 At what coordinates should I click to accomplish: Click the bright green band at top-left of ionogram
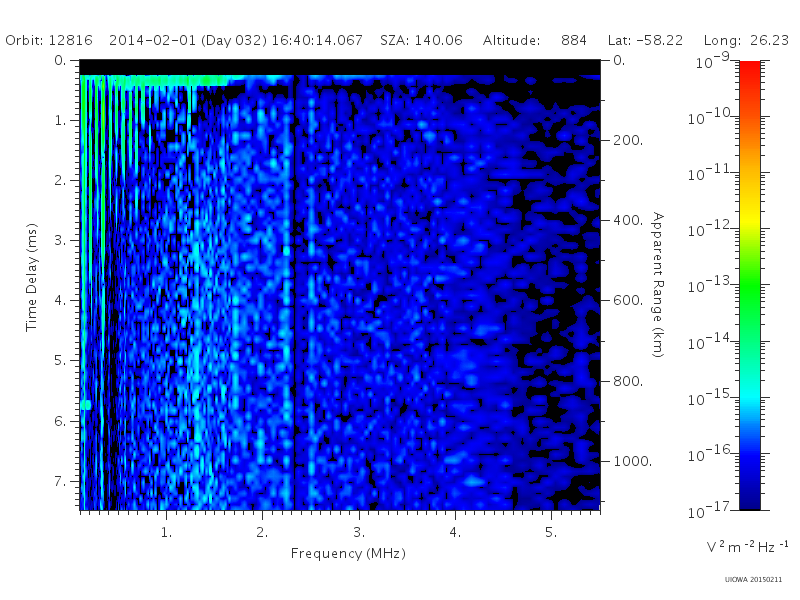[156, 80]
